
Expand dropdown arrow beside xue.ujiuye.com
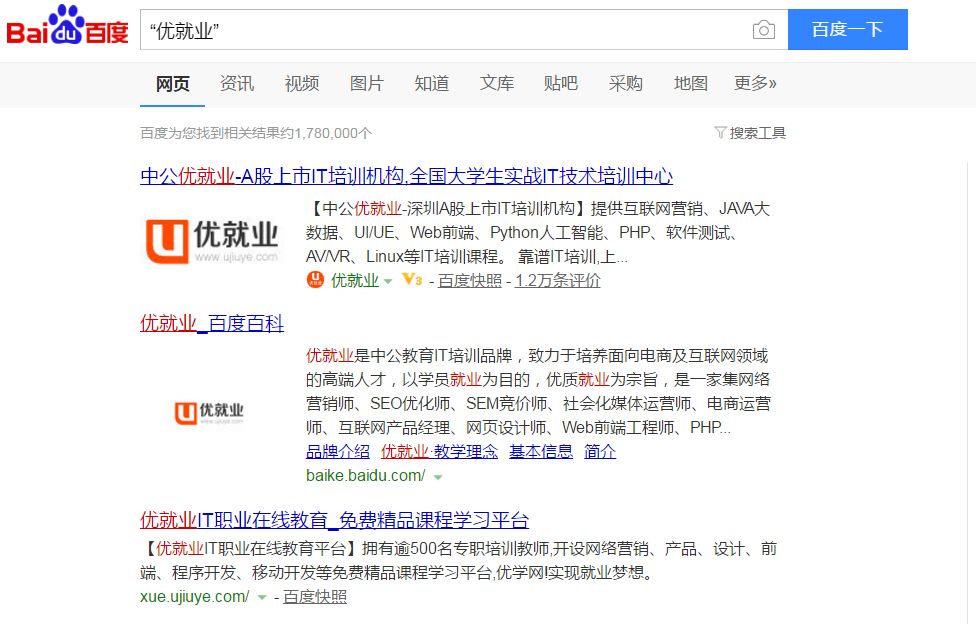(262, 597)
